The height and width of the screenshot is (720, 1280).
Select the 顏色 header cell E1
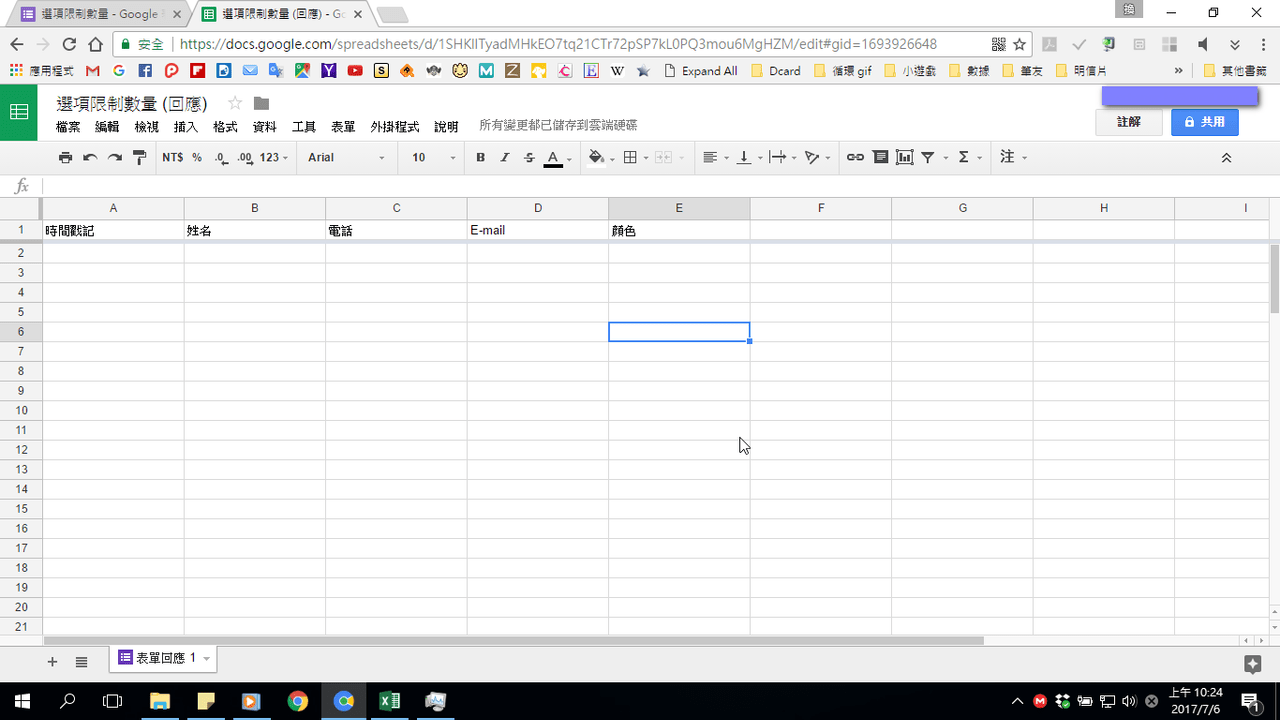coord(679,231)
